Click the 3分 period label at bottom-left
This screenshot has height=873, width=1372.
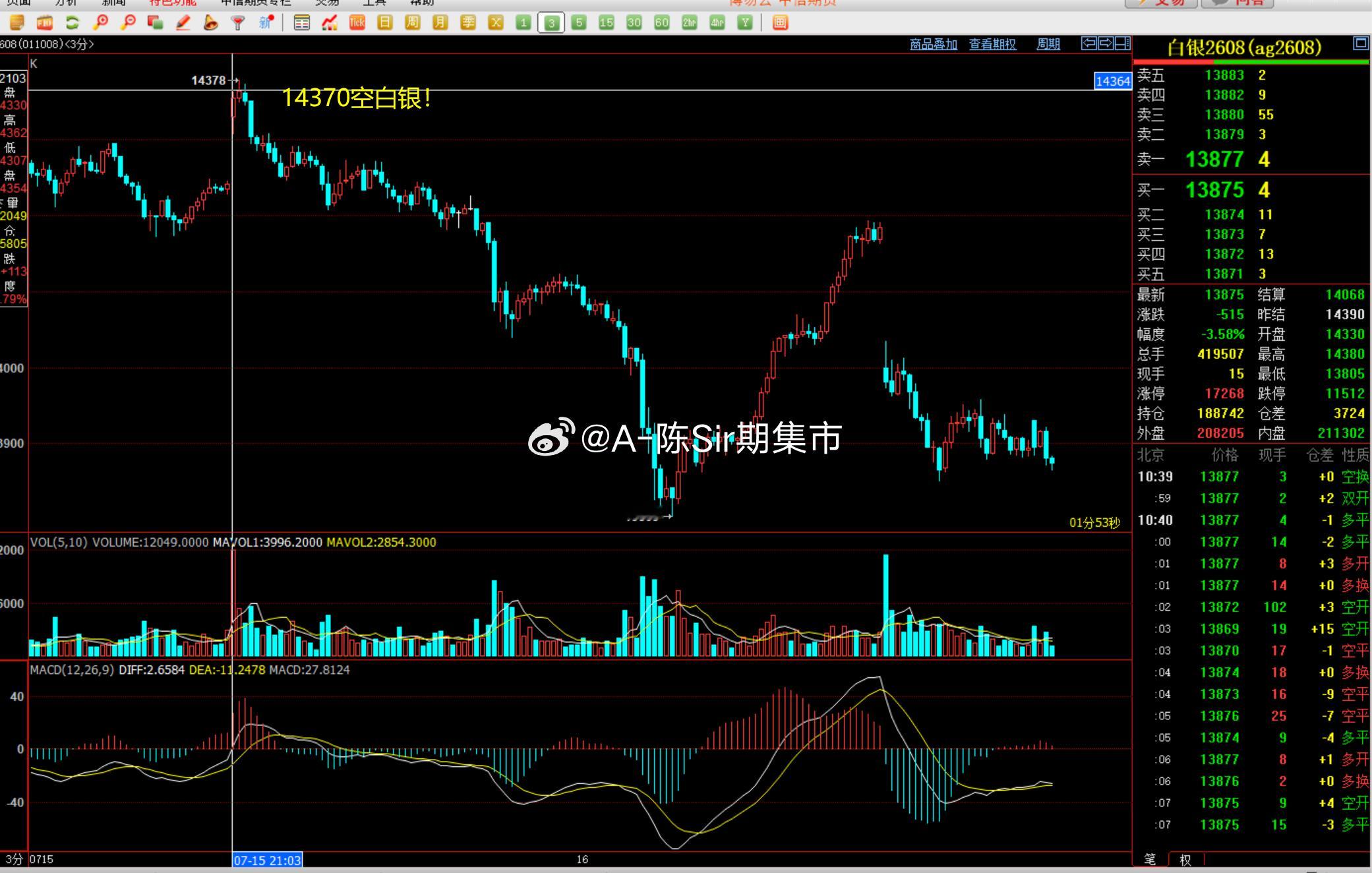pyautogui.click(x=14, y=859)
